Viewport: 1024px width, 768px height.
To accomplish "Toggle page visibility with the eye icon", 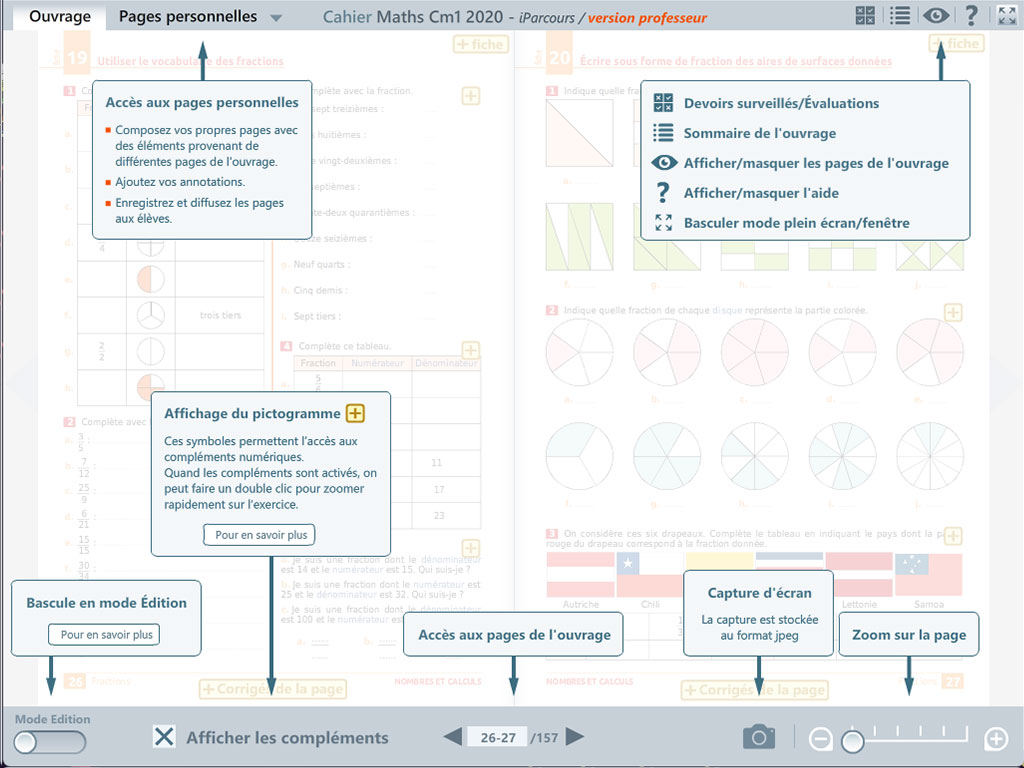I will pyautogui.click(x=936, y=16).
